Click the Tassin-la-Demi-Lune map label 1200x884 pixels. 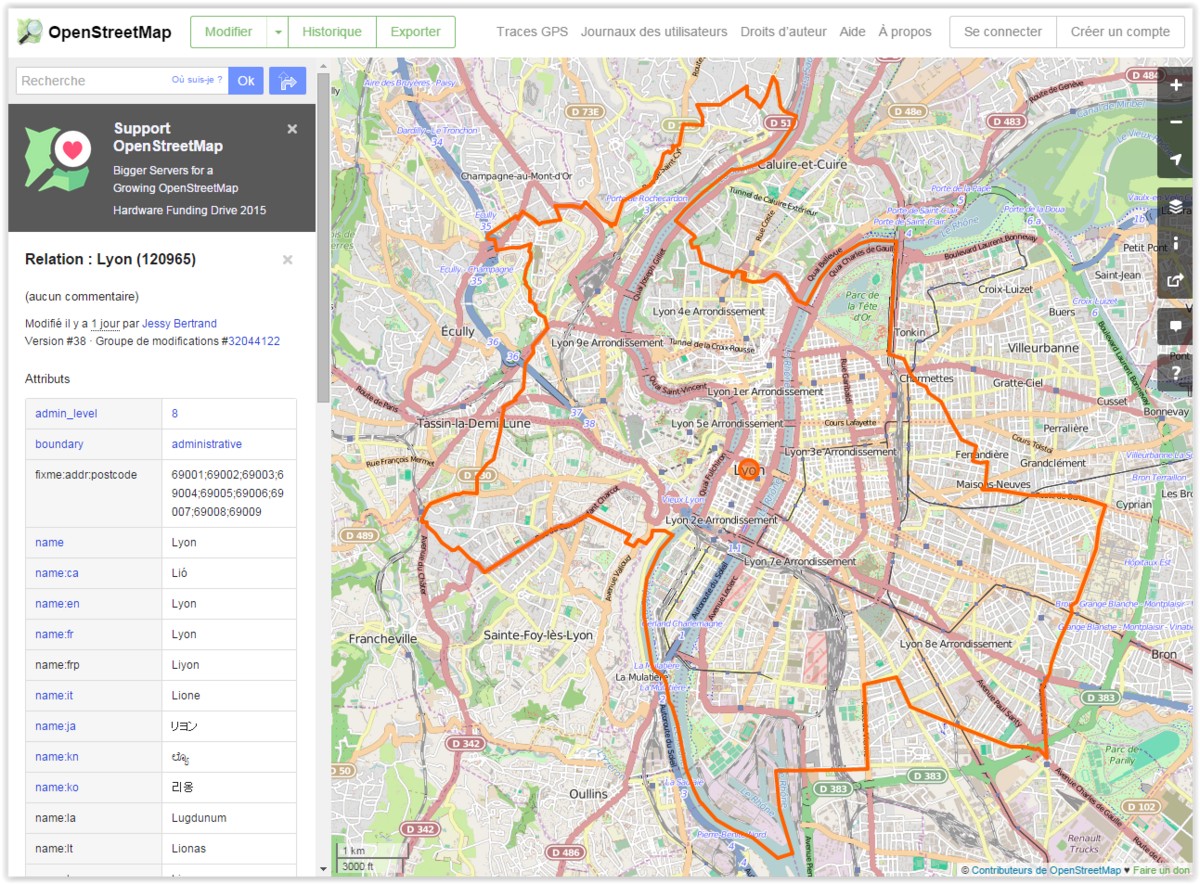(x=475, y=423)
